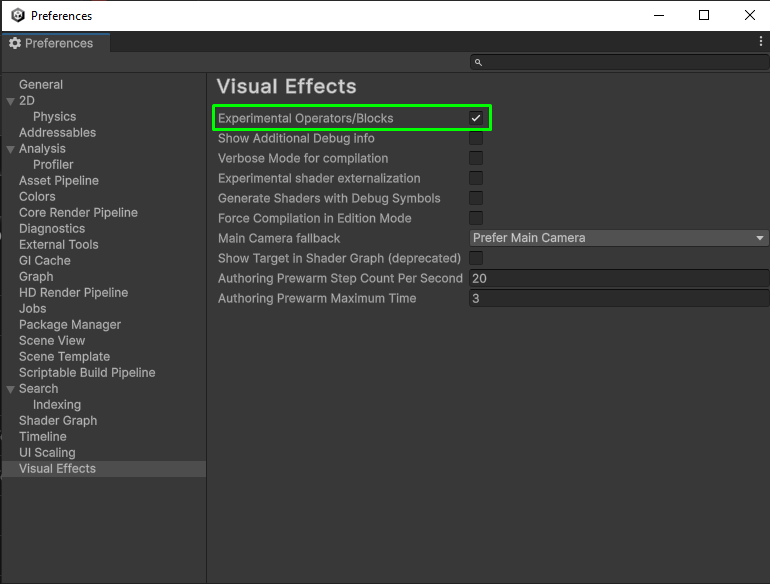Click the search magnifier icon
This screenshot has width=770, height=584.
479,62
